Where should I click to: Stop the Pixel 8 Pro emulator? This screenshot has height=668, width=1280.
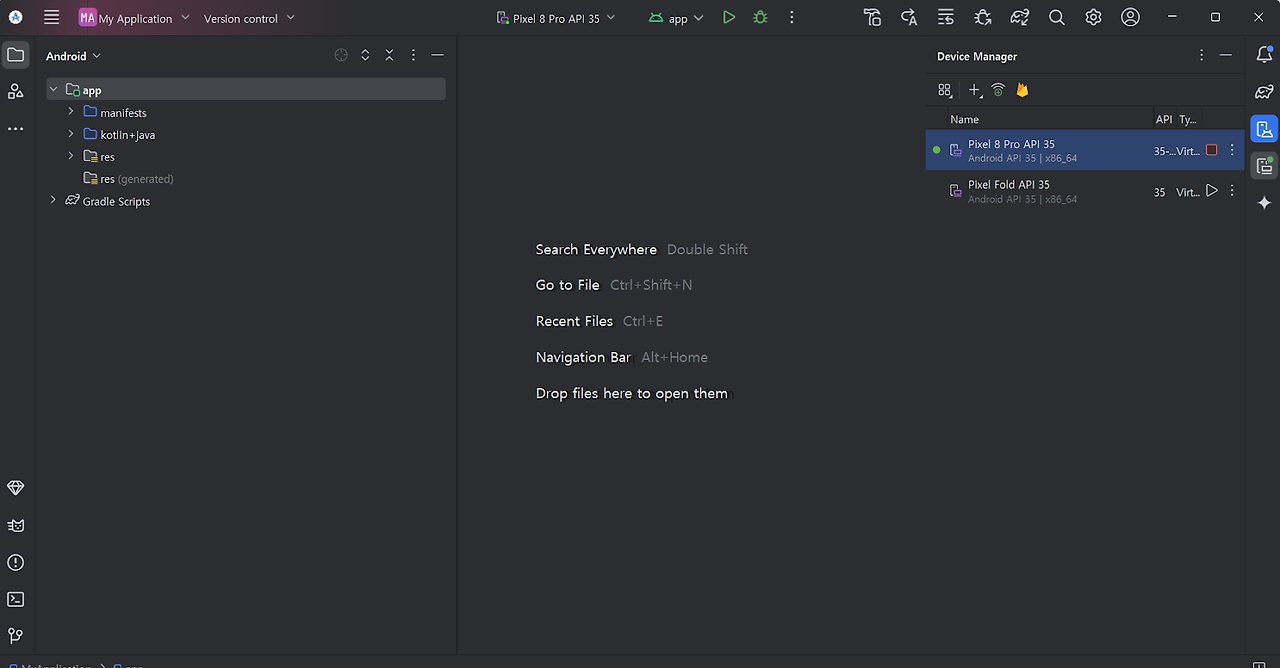[1210, 148]
